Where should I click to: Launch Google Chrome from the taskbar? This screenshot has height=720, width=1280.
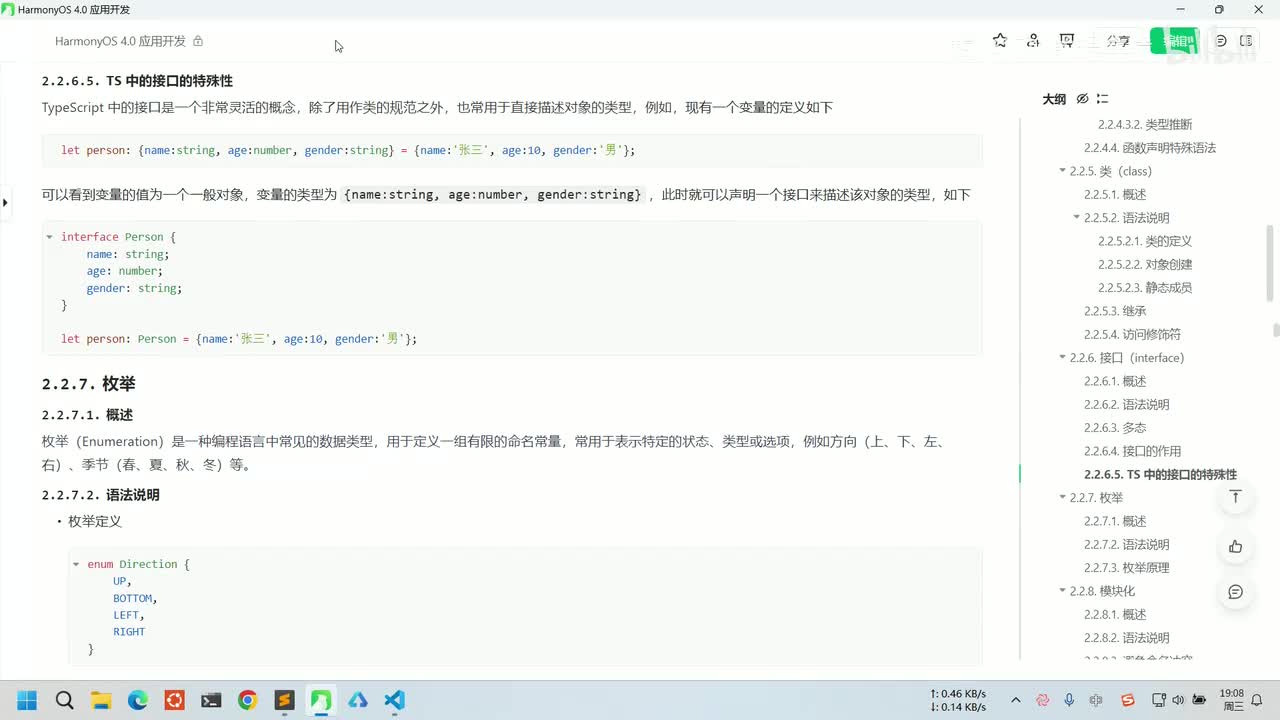point(248,700)
